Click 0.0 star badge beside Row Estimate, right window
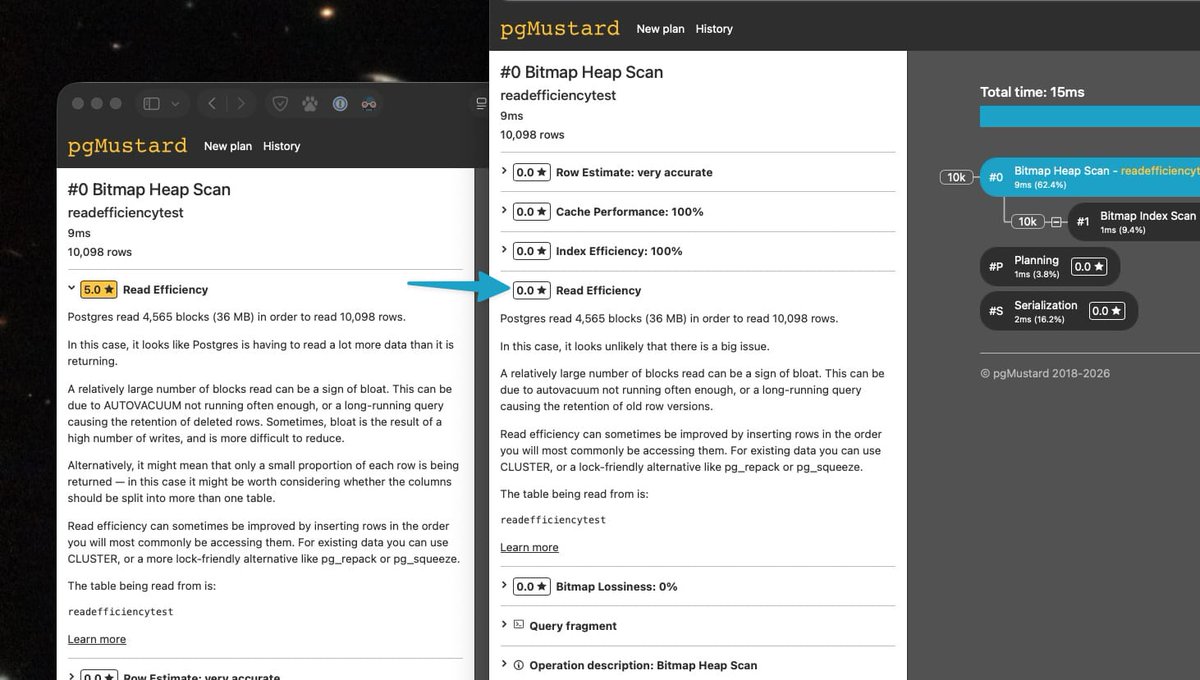1200x680 pixels. point(531,172)
